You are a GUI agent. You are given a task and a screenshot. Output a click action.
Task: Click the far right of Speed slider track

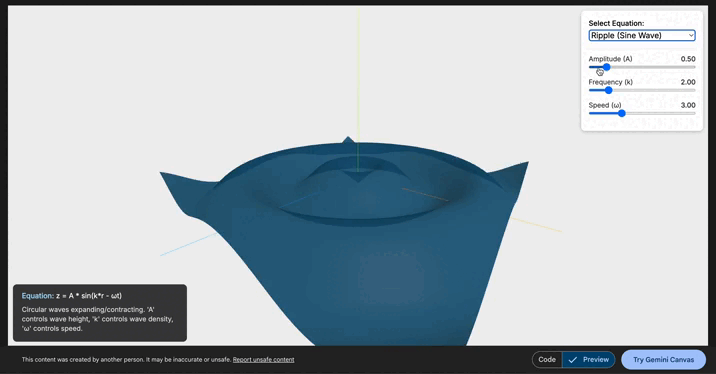(694, 113)
